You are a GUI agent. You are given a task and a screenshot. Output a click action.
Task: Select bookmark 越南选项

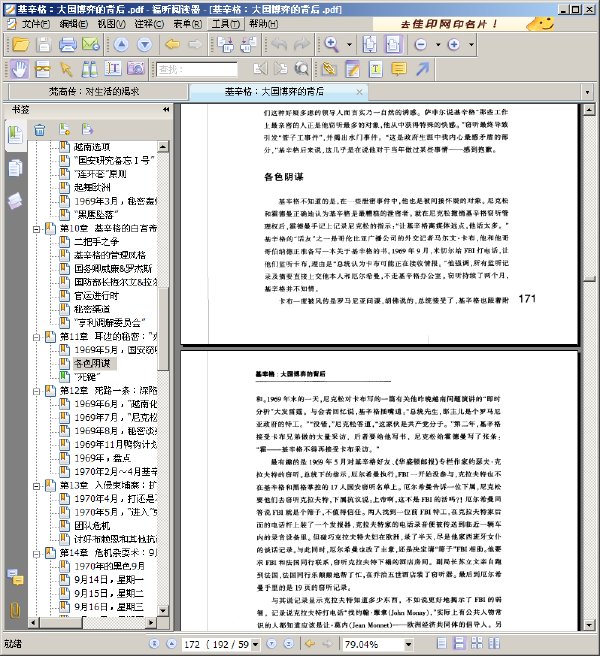pyautogui.click(x=92, y=147)
